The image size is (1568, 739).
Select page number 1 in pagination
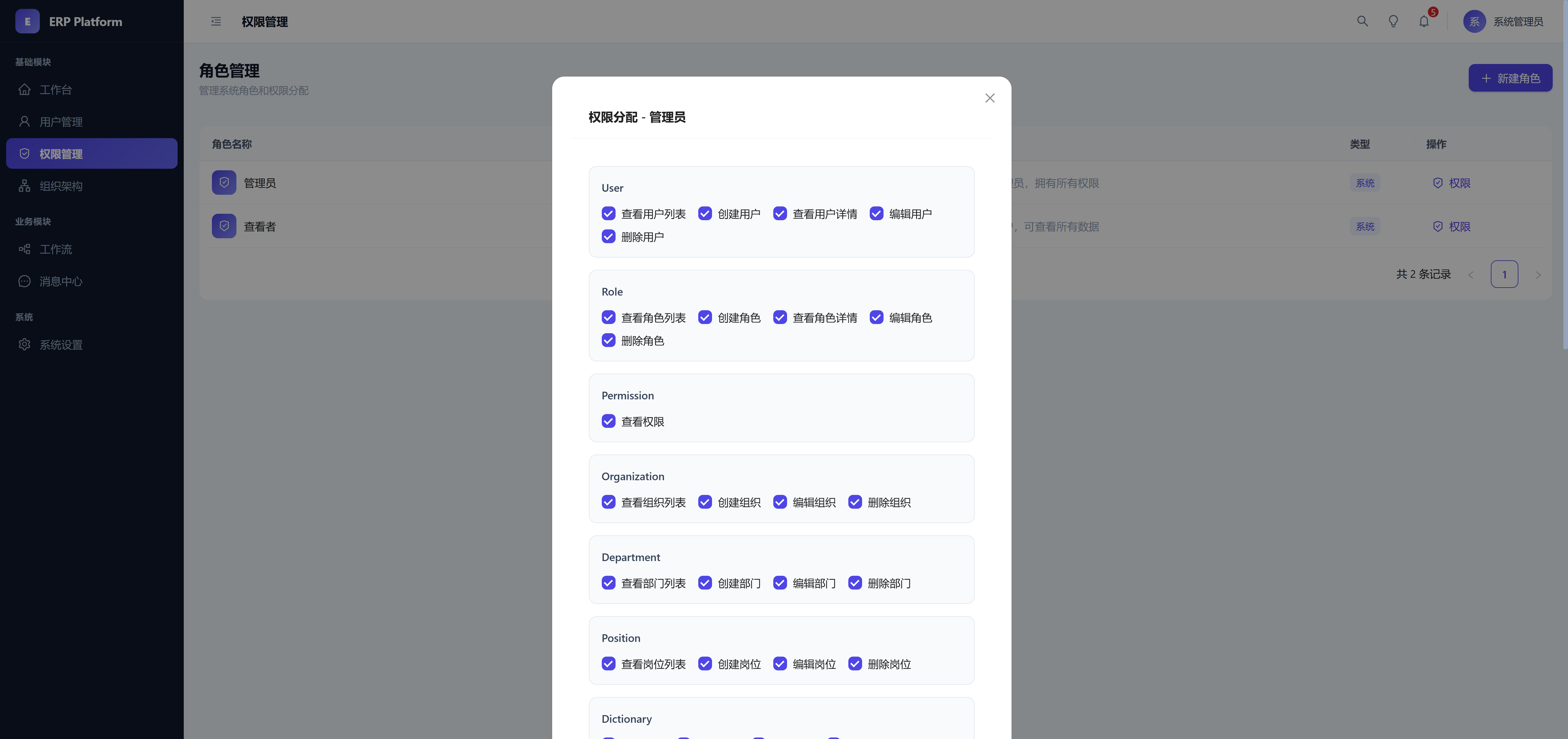(1504, 274)
